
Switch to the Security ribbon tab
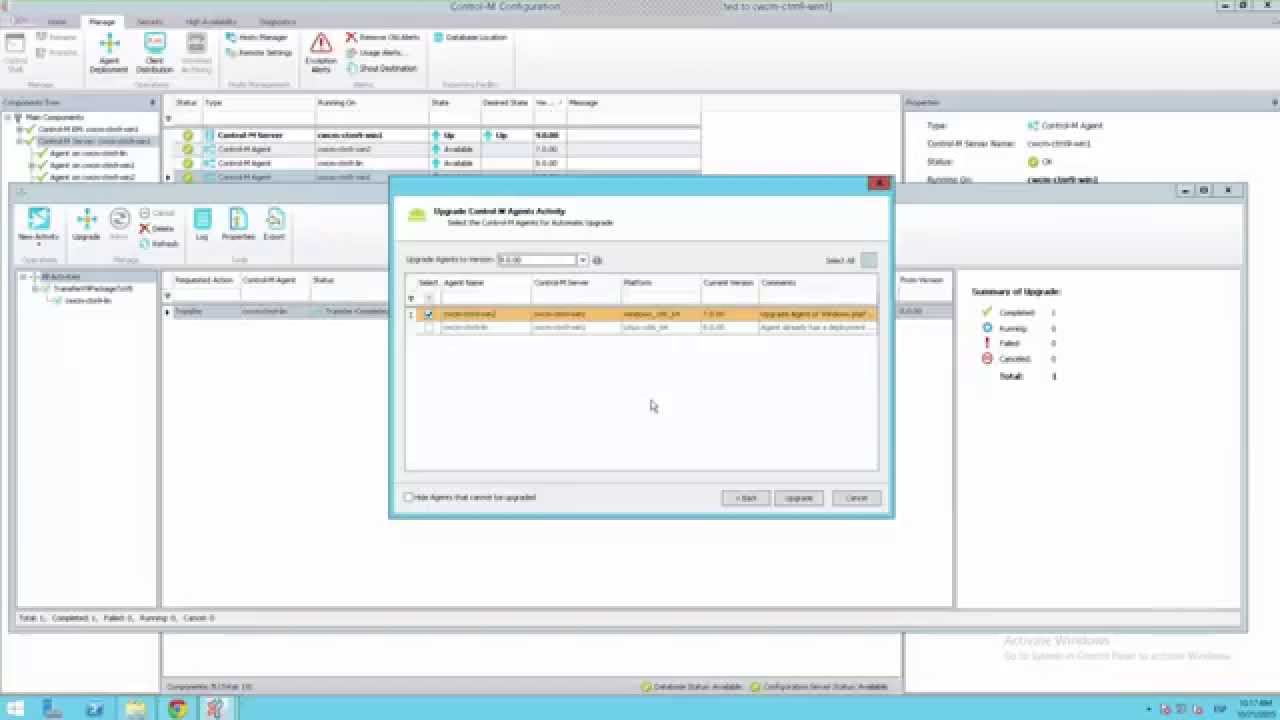click(150, 21)
